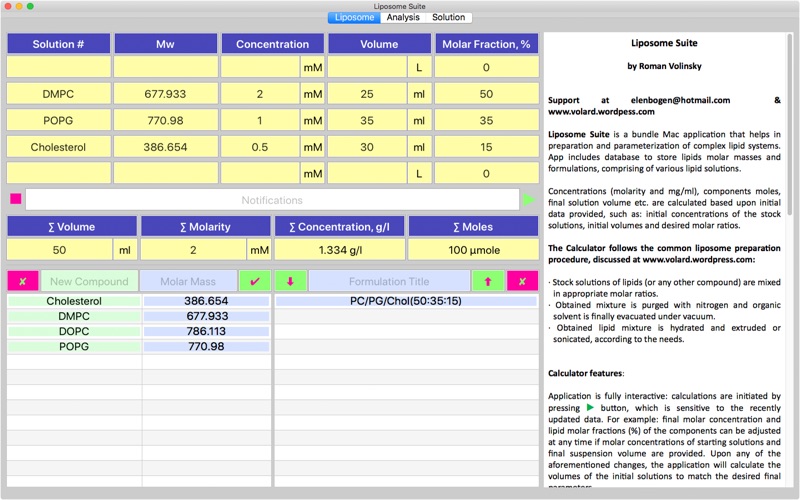800x500 pixels.
Task: Switch to the Liposome tab
Action: pos(354,17)
